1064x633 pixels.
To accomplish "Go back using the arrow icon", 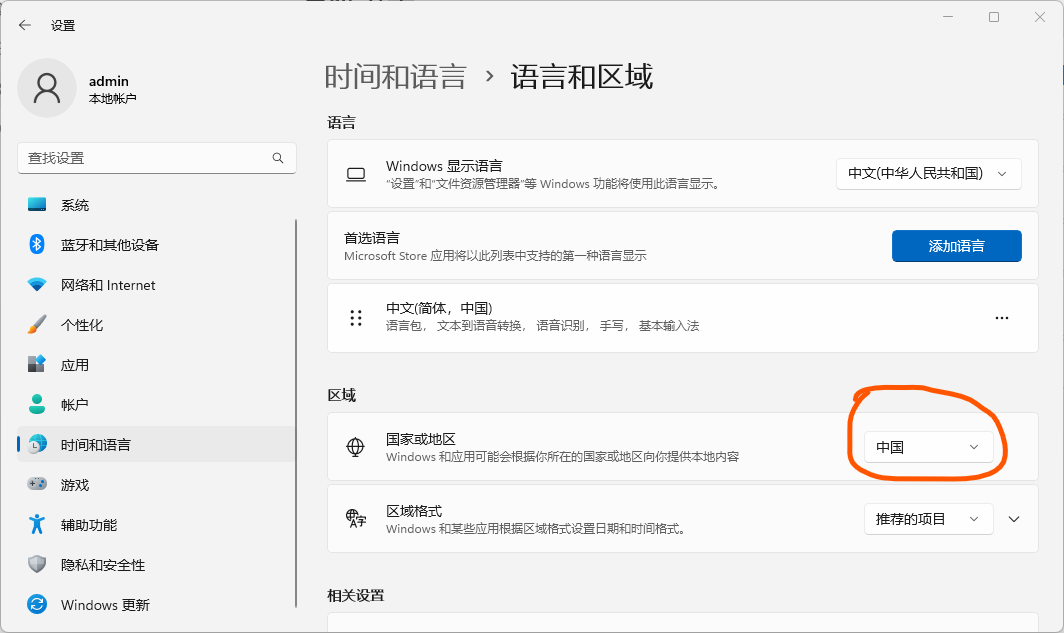I will [x=25, y=25].
